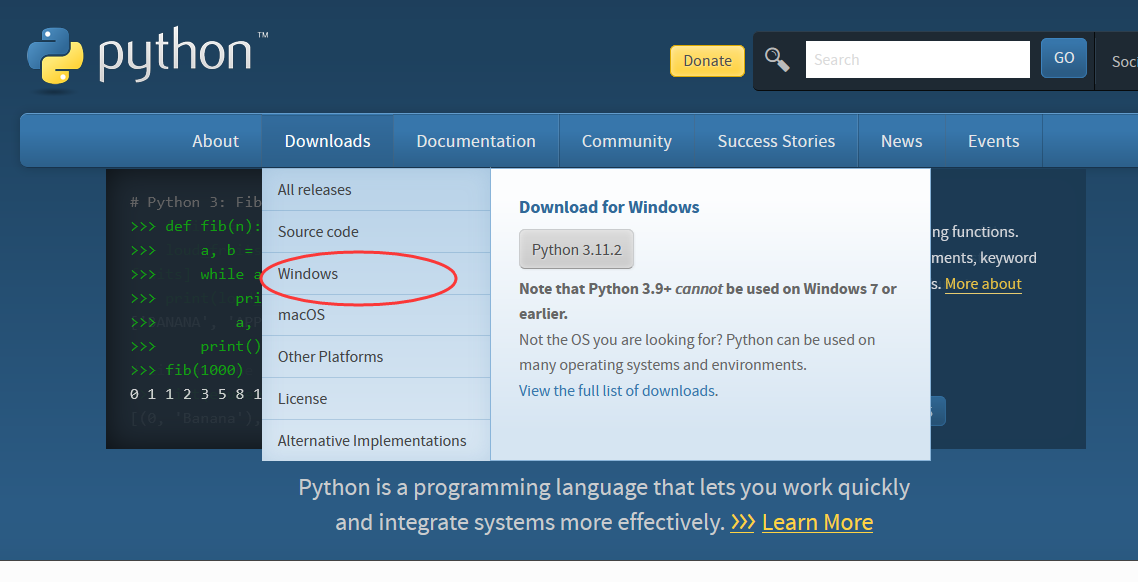Screen dimensions: 1138x582
Task: Choose Source code in Downloads dropdown
Action: pos(318,232)
